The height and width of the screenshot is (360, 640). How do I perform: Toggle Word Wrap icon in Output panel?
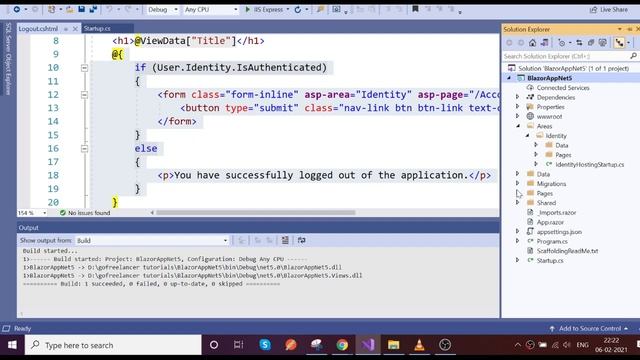tap(301, 240)
